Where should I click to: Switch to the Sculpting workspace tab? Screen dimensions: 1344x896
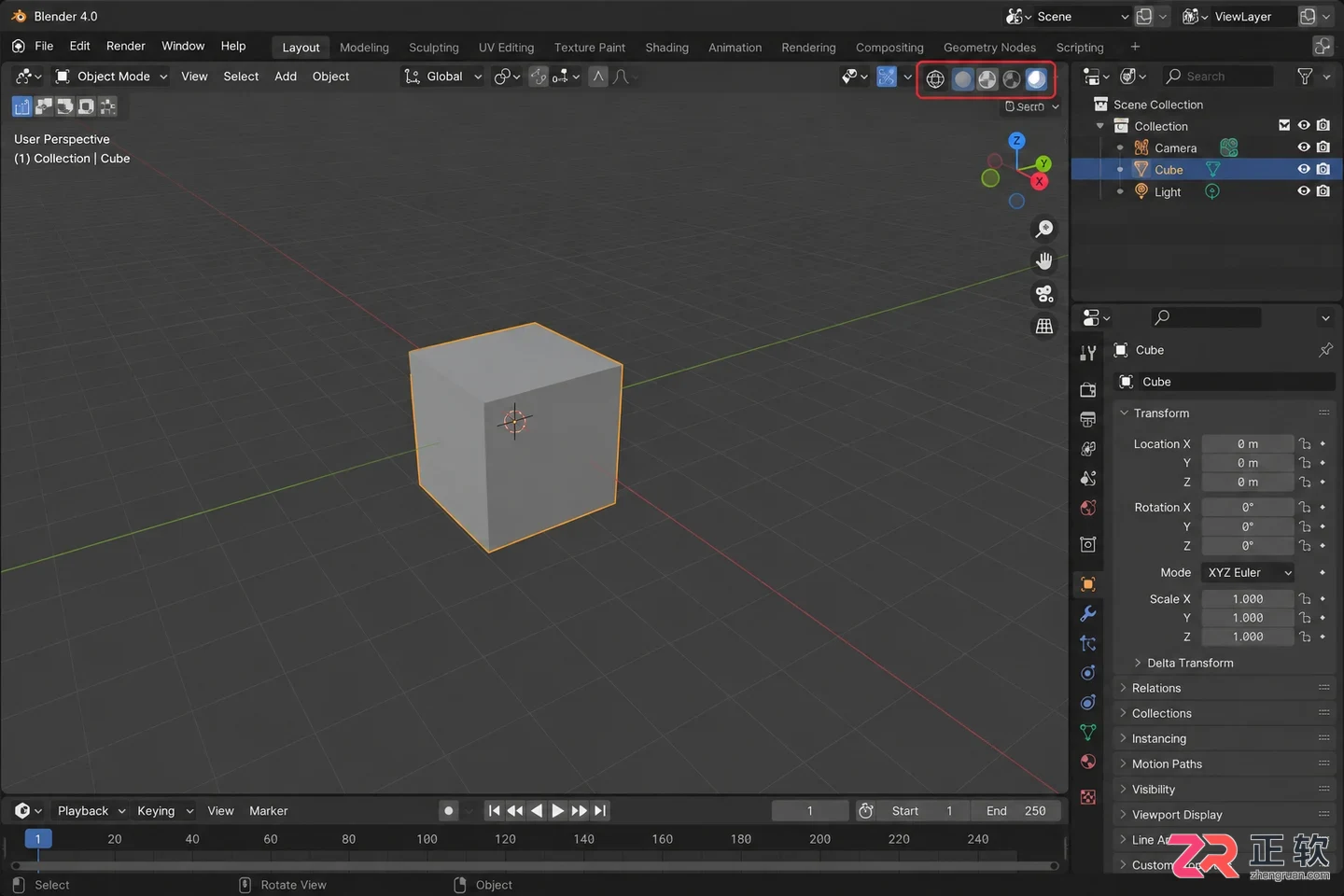click(434, 48)
